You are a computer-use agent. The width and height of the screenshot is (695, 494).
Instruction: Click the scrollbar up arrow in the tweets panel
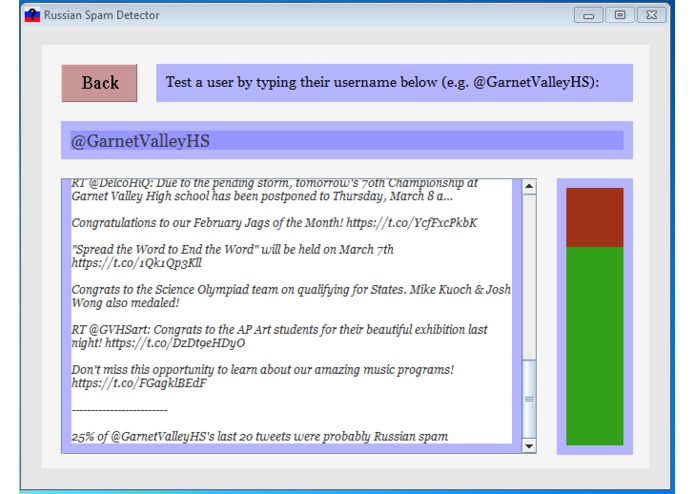[529, 186]
